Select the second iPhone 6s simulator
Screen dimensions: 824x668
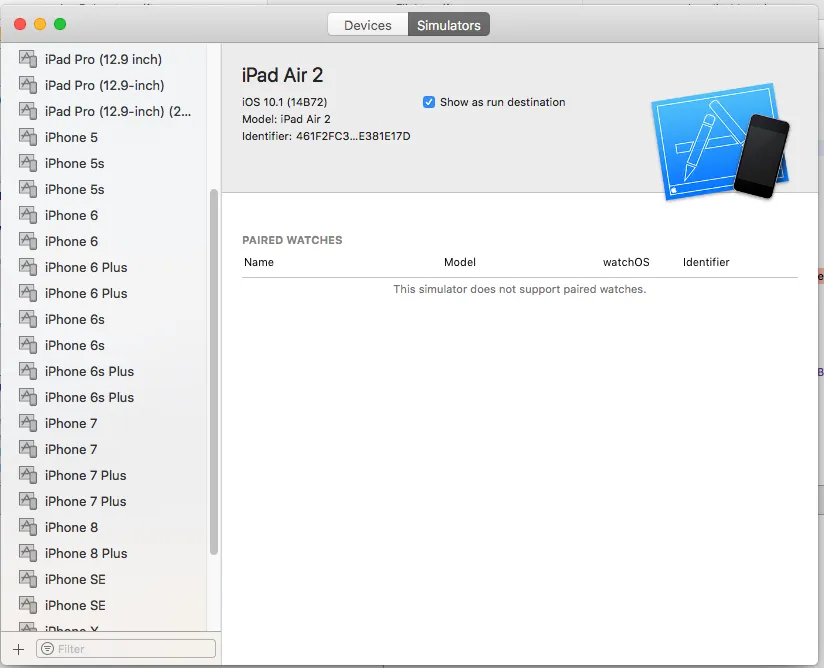[x=75, y=345]
